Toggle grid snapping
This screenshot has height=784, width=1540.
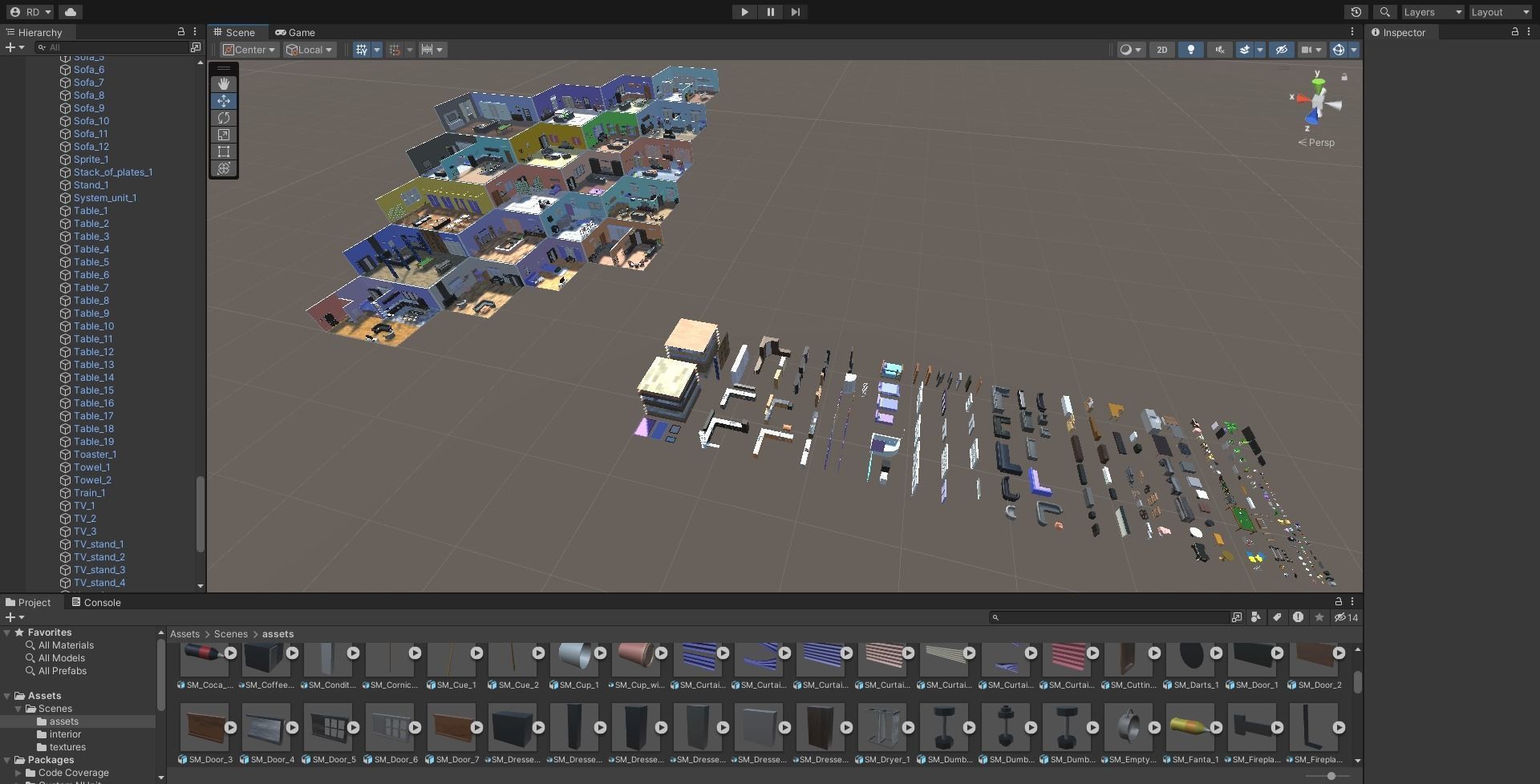[395, 50]
